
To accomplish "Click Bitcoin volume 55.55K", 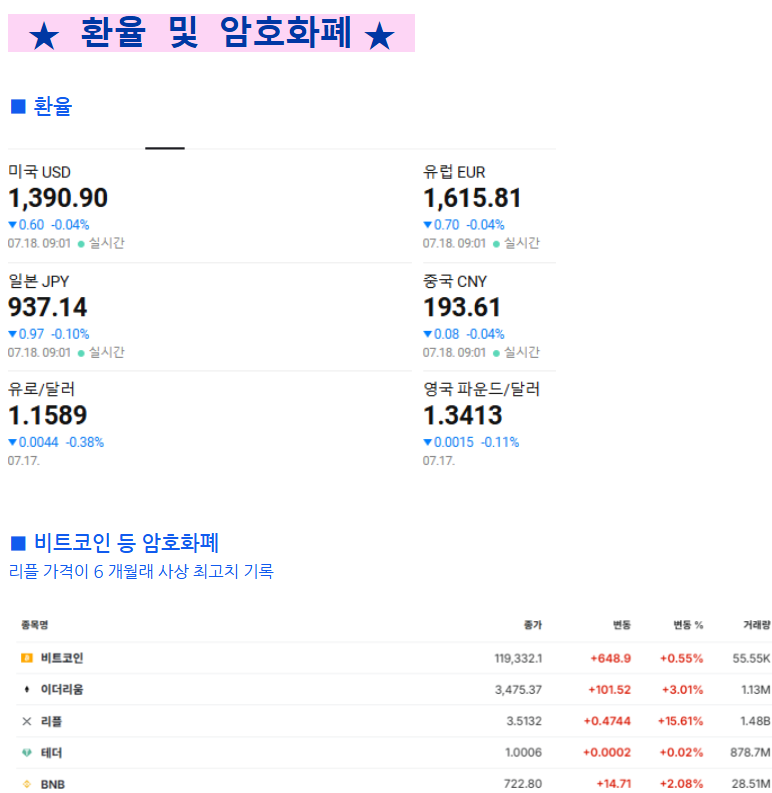I will 751,658.
